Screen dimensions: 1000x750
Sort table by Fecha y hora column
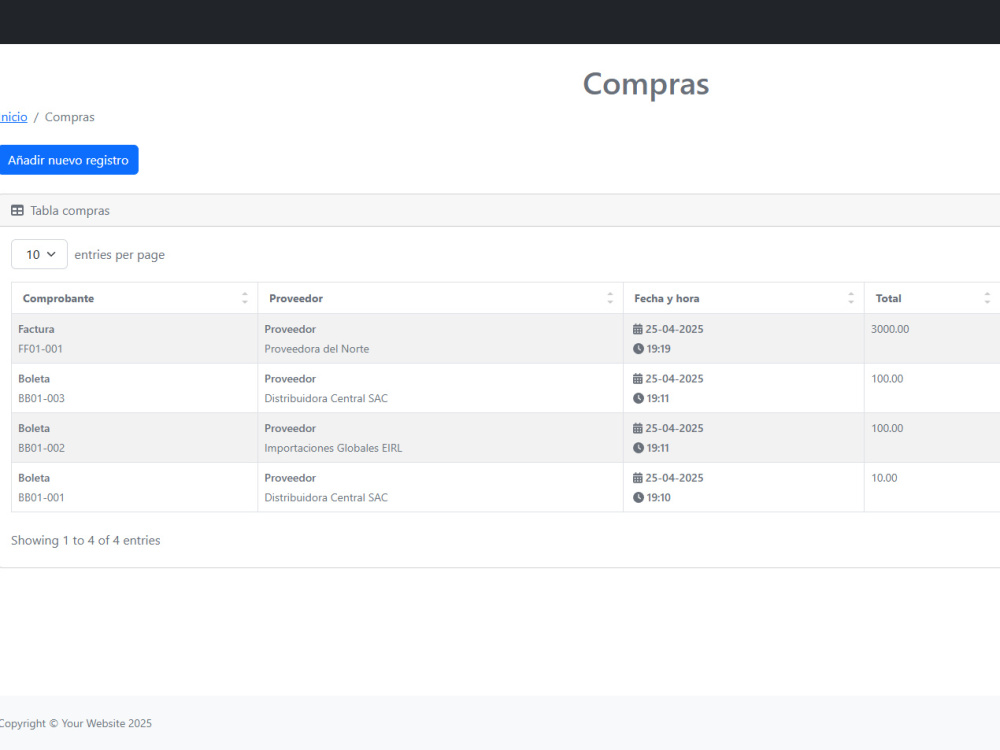coord(851,298)
